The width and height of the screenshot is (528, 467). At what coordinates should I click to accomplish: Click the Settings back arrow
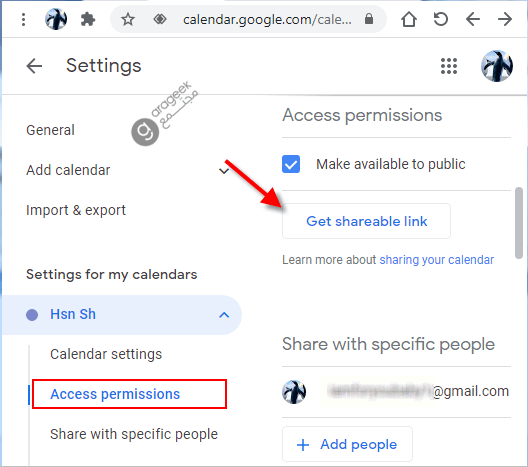[34, 66]
